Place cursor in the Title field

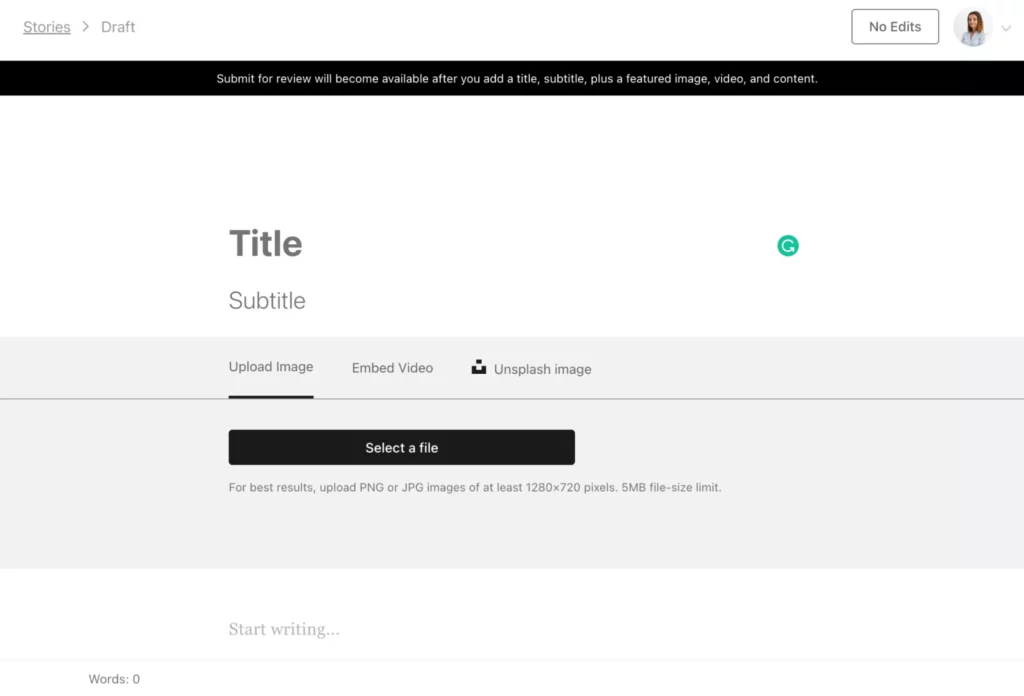(x=266, y=243)
